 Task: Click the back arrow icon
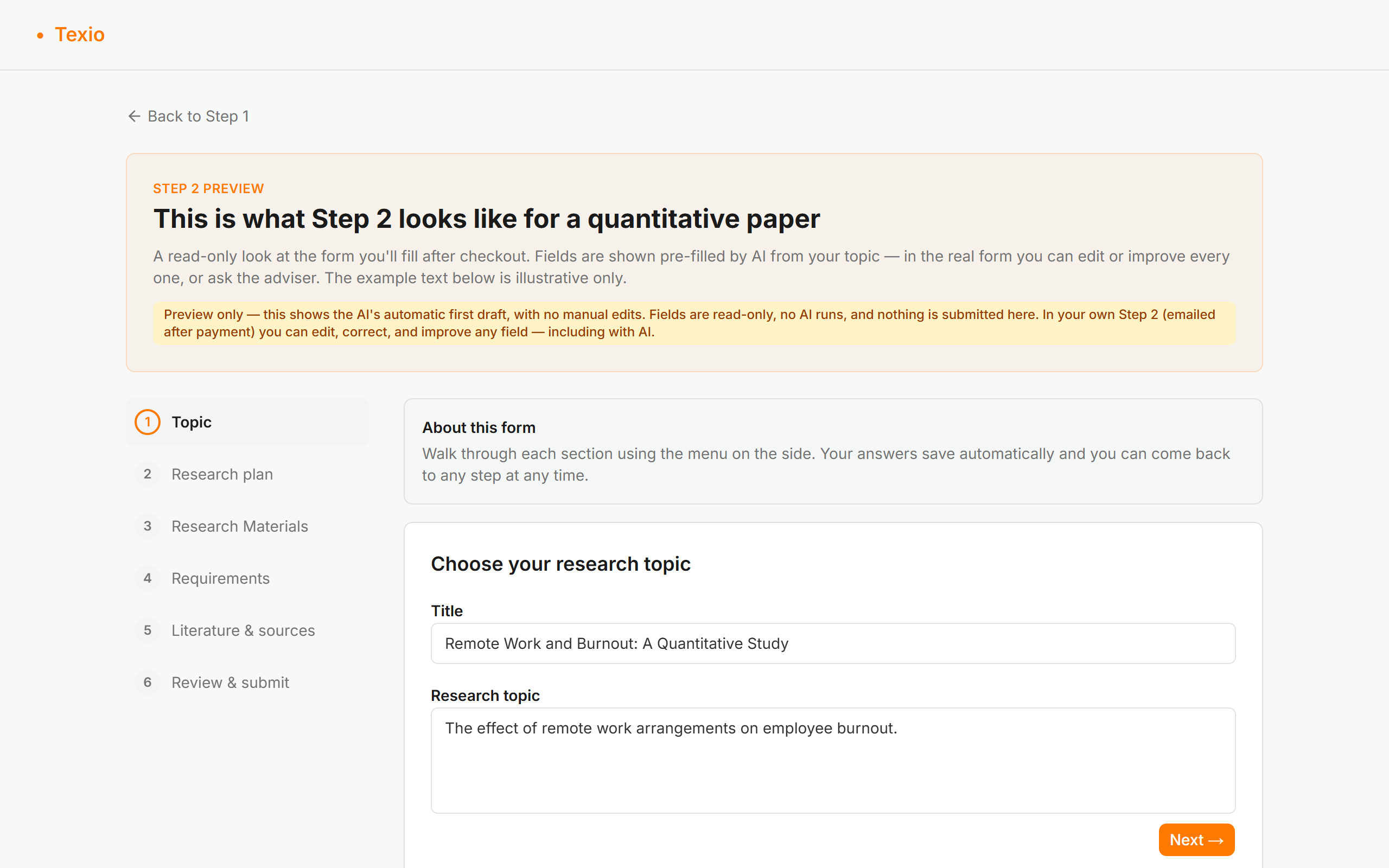pos(135,116)
